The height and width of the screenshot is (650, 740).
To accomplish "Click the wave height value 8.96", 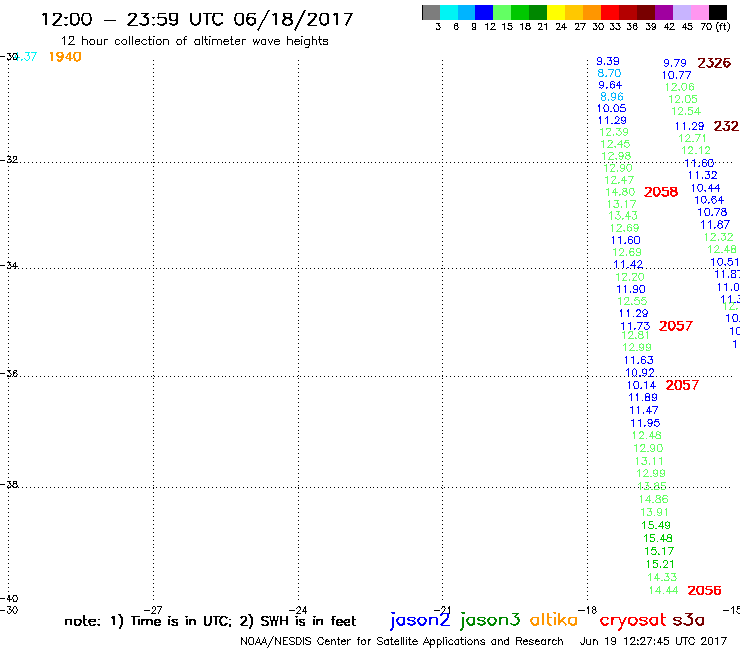I will [x=612, y=97].
